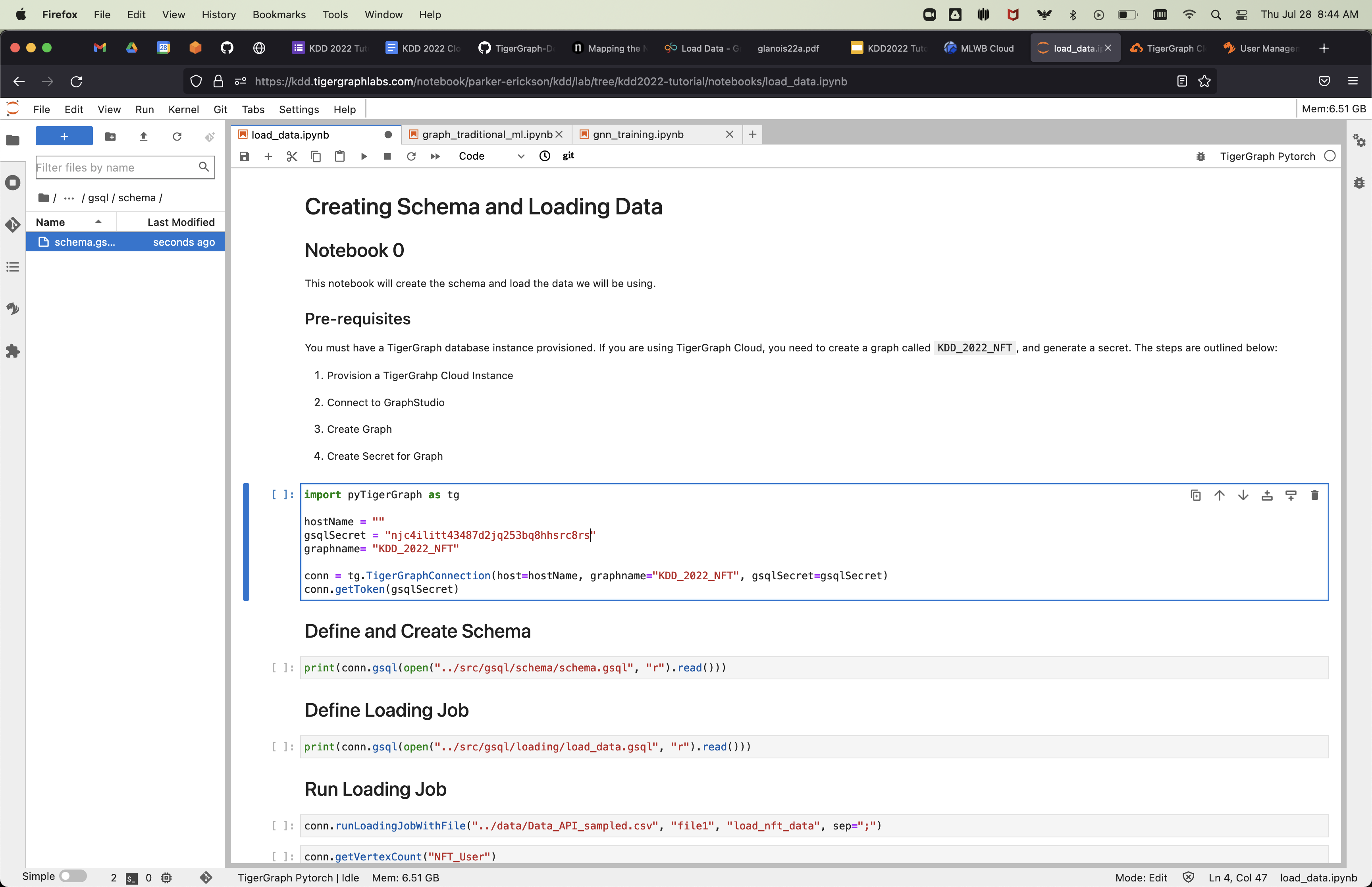Toggle the debugger bug icon in the toolbar
Screen dimensions: 1372x887
click(x=1200, y=156)
